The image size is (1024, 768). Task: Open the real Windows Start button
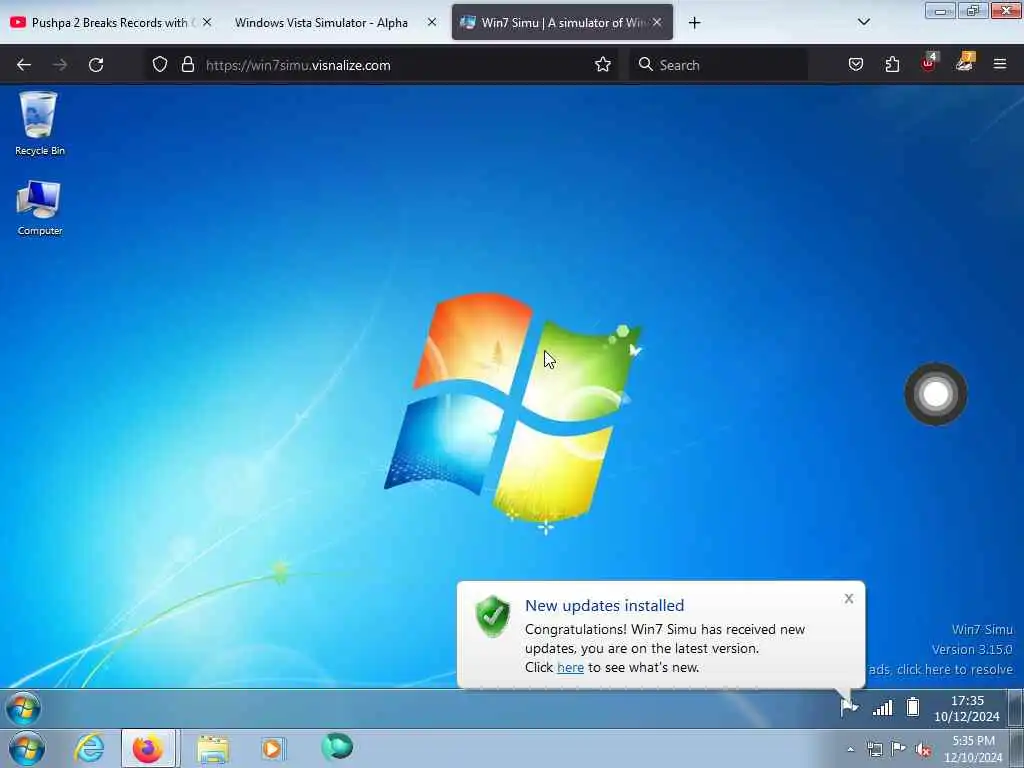coord(27,748)
